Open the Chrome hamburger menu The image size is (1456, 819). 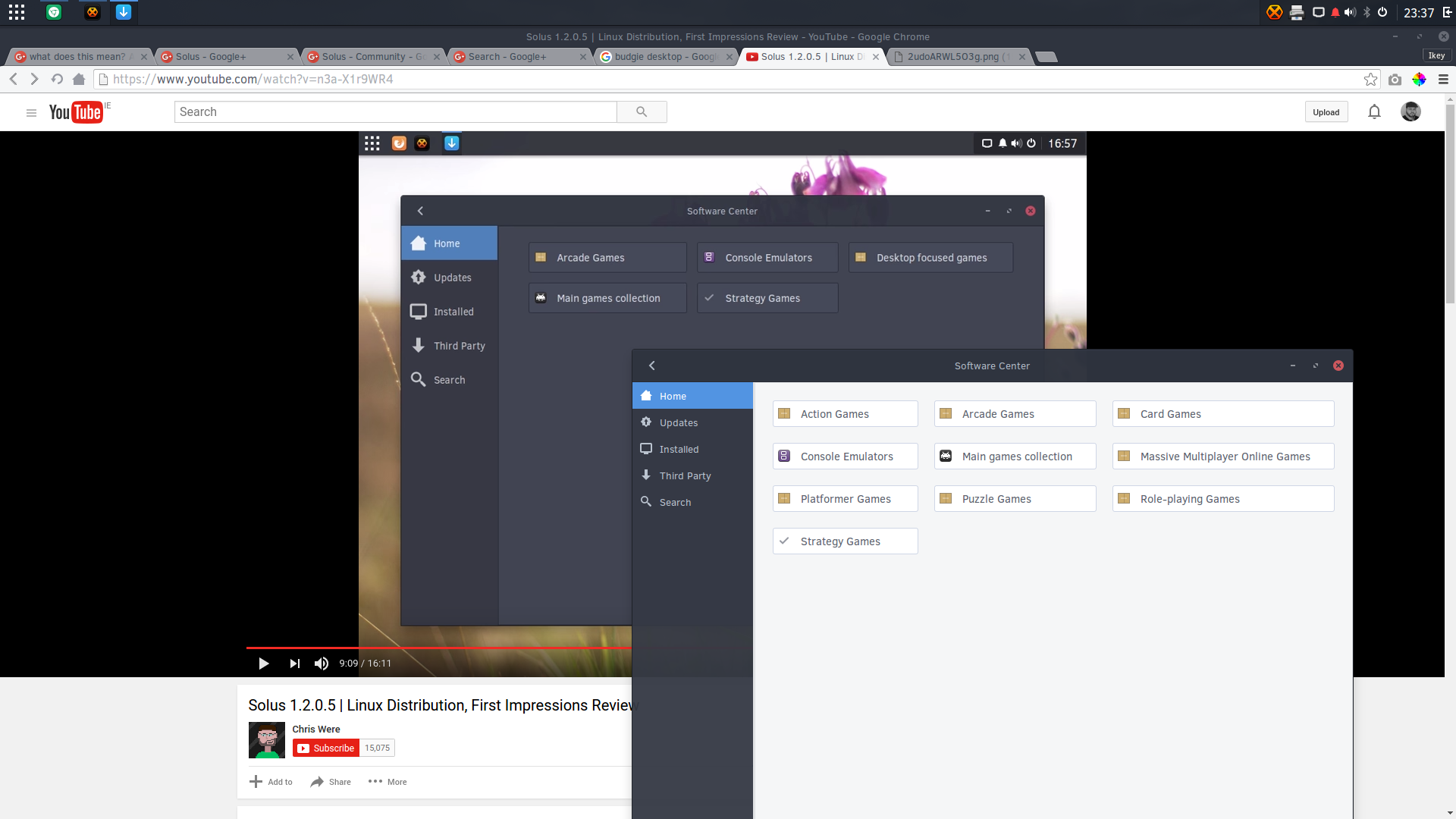[1443, 79]
